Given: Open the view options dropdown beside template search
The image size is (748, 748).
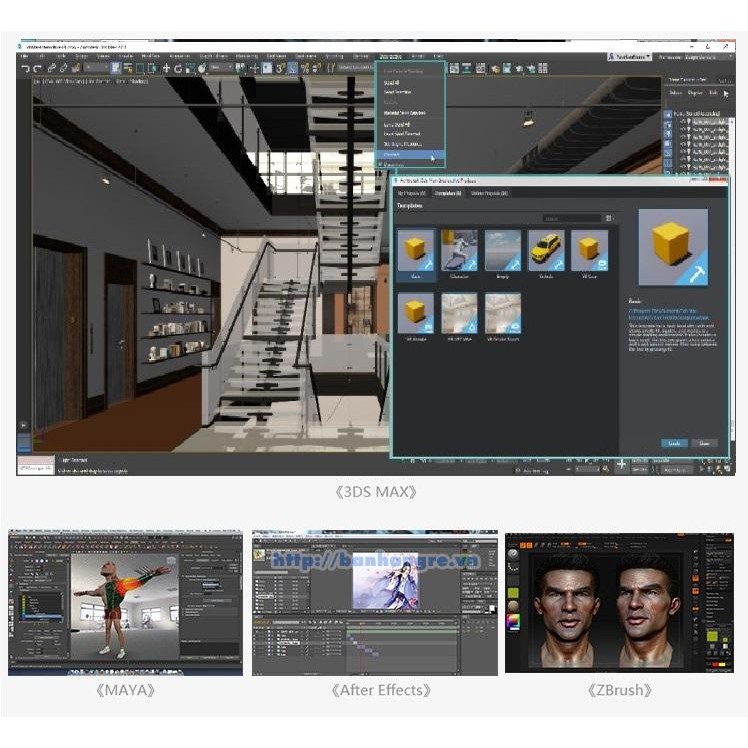Looking at the screenshot, I should [608, 218].
